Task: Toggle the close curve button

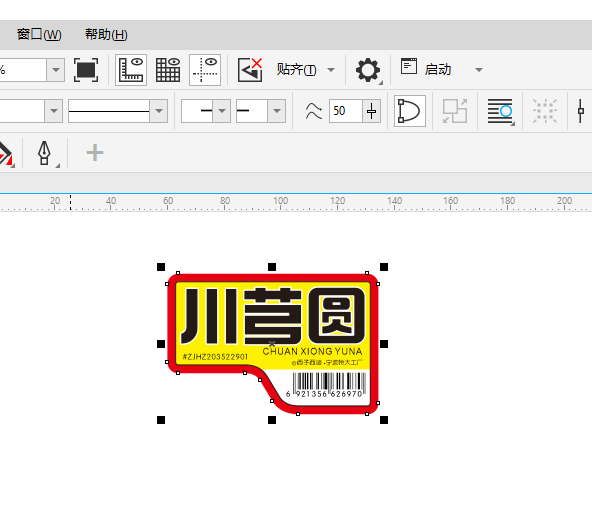Action: pyautogui.click(x=410, y=111)
